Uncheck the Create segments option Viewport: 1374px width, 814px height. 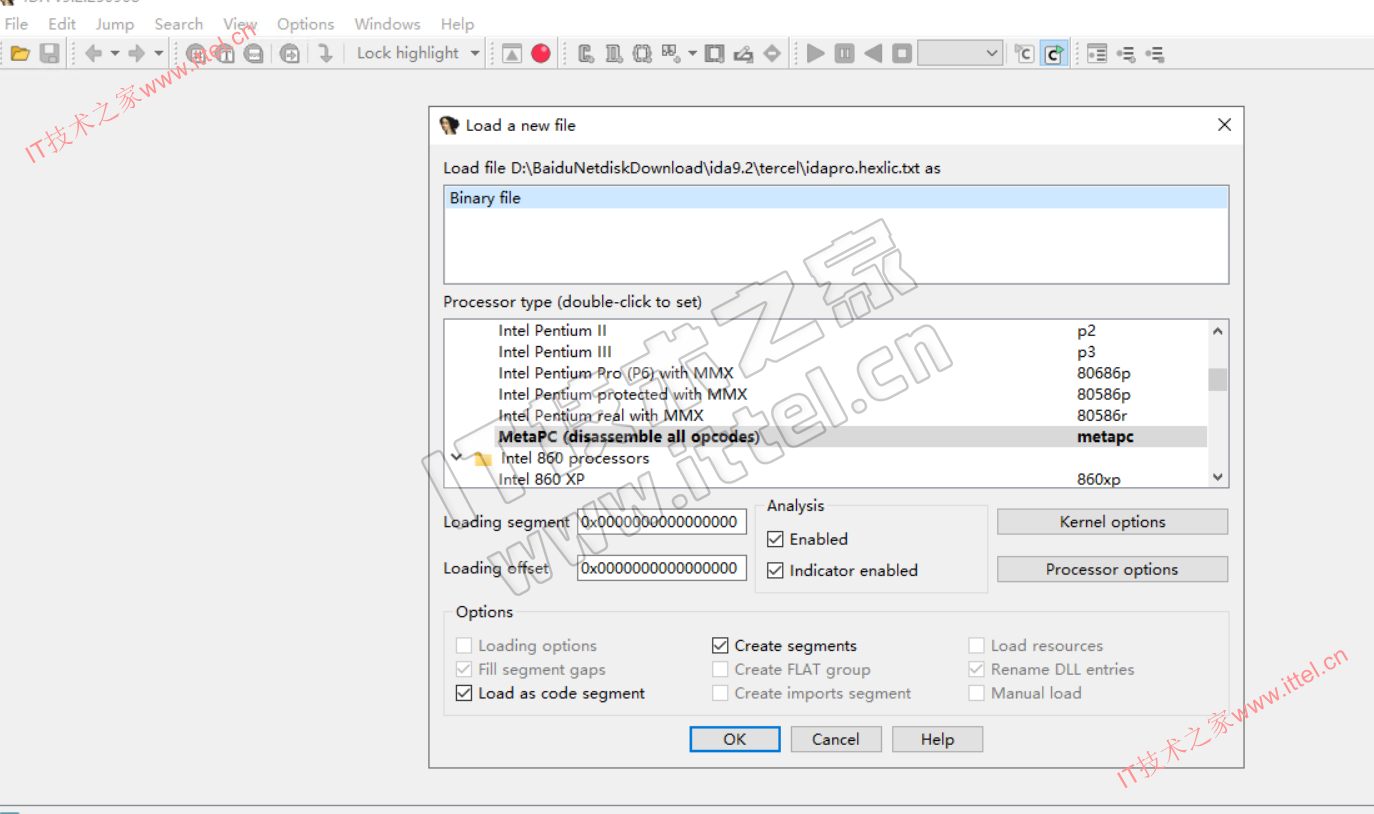click(x=720, y=646)
